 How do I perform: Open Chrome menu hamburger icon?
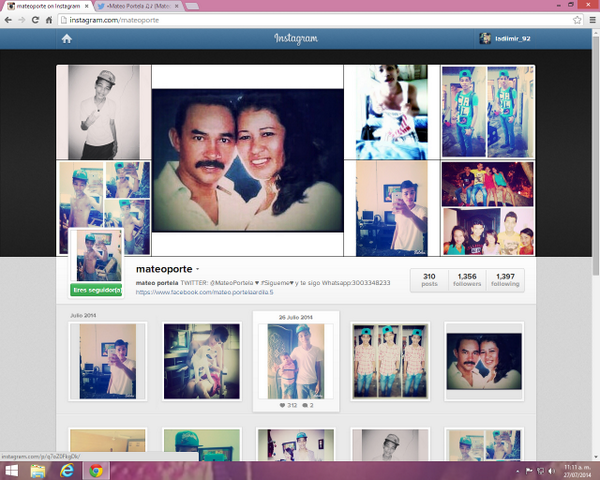coord(592,20)
